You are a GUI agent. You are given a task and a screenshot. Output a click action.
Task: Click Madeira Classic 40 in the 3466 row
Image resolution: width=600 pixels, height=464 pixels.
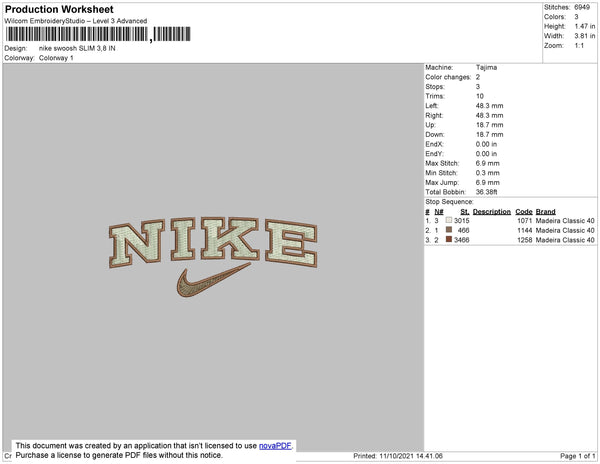click(x=565, y=240)
